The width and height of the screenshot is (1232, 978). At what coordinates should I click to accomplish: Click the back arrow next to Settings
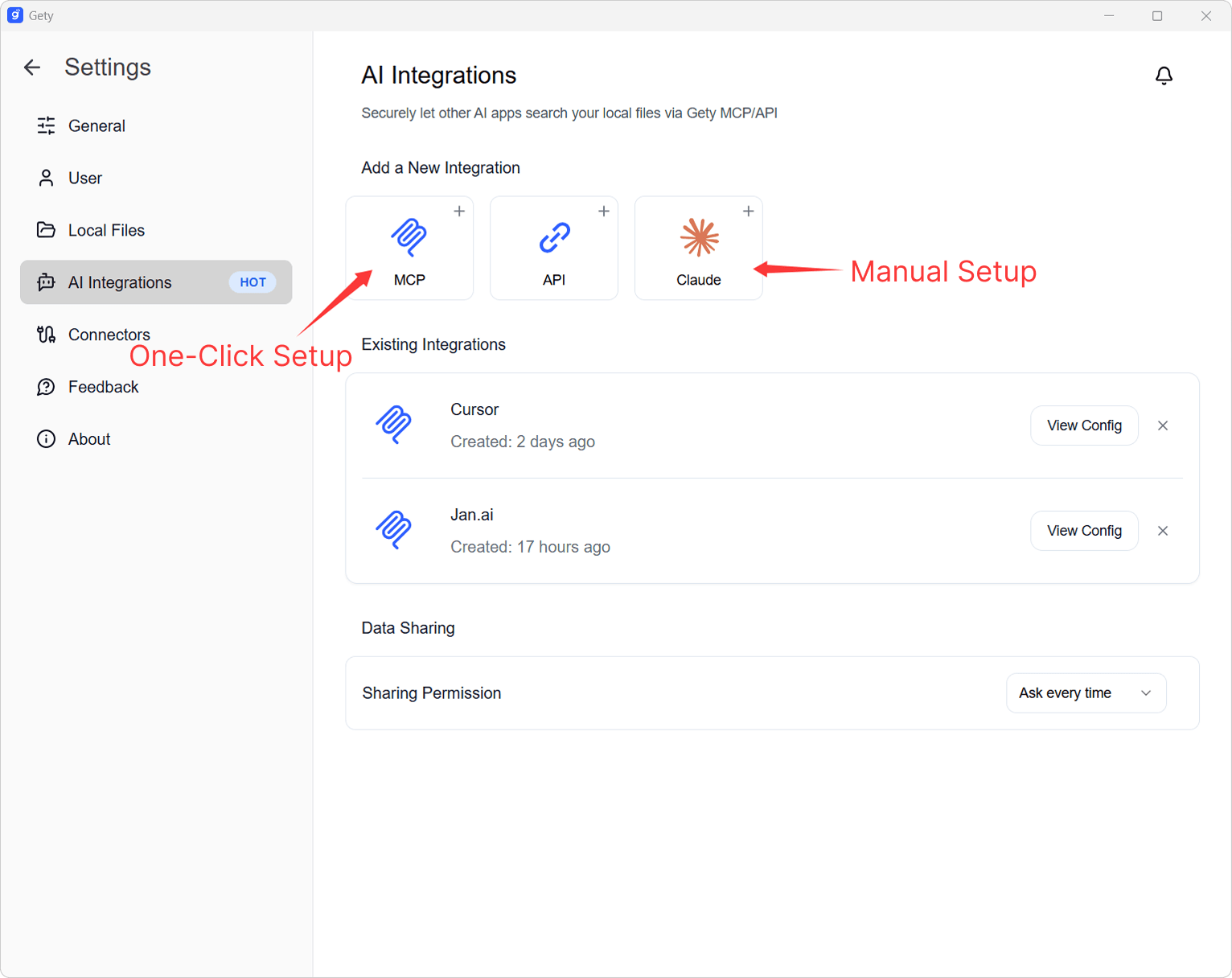click(x=32, y=68)
